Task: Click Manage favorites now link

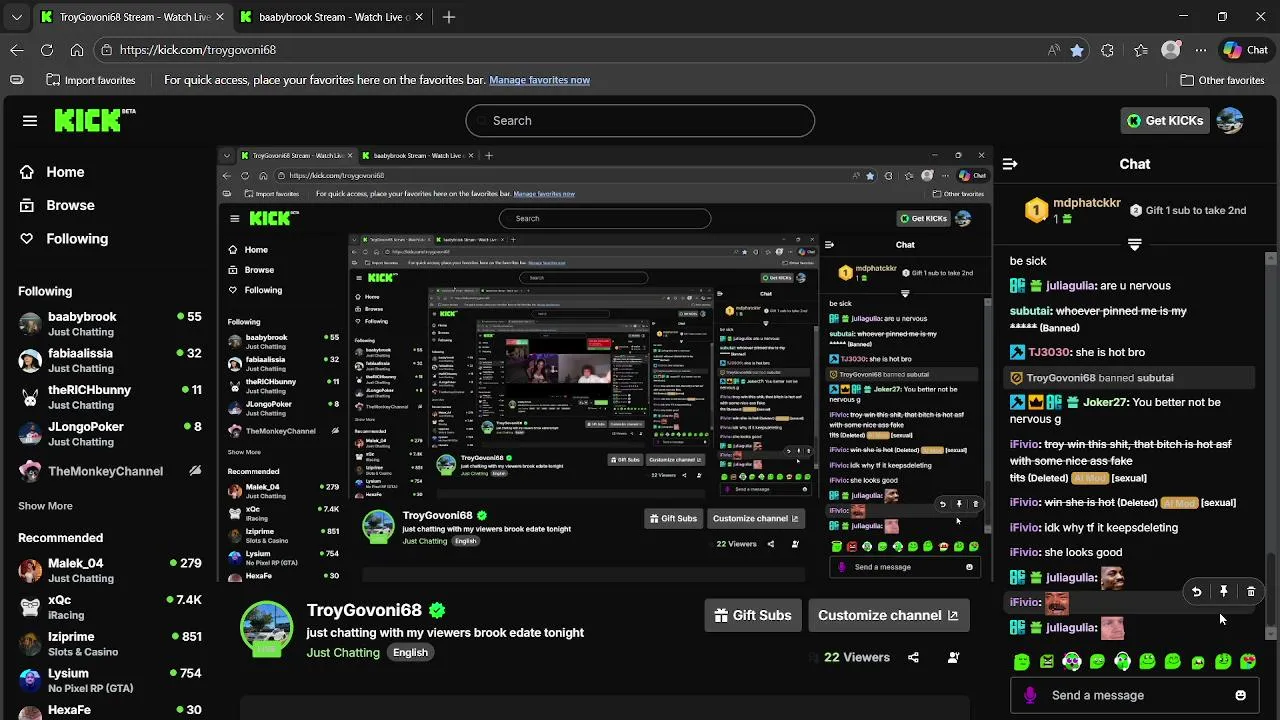Action: pos(539,80)
